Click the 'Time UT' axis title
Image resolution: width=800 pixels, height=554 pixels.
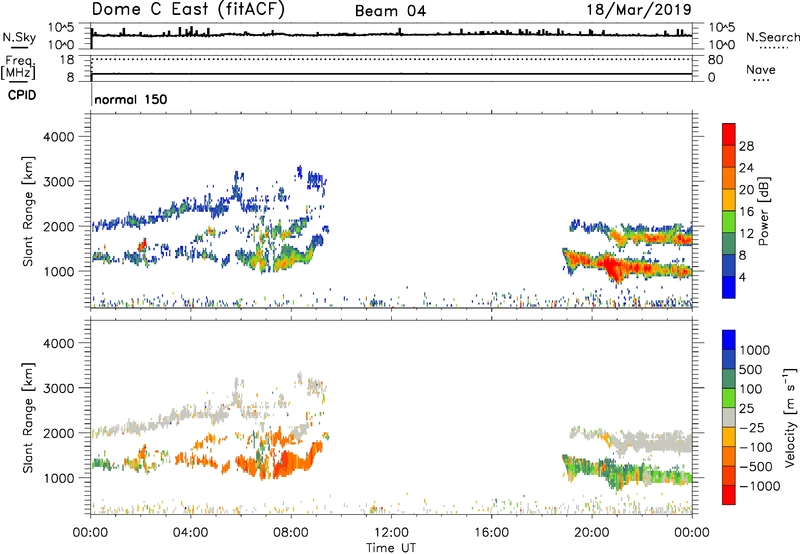pyautogui.click(x=391, y=548)
